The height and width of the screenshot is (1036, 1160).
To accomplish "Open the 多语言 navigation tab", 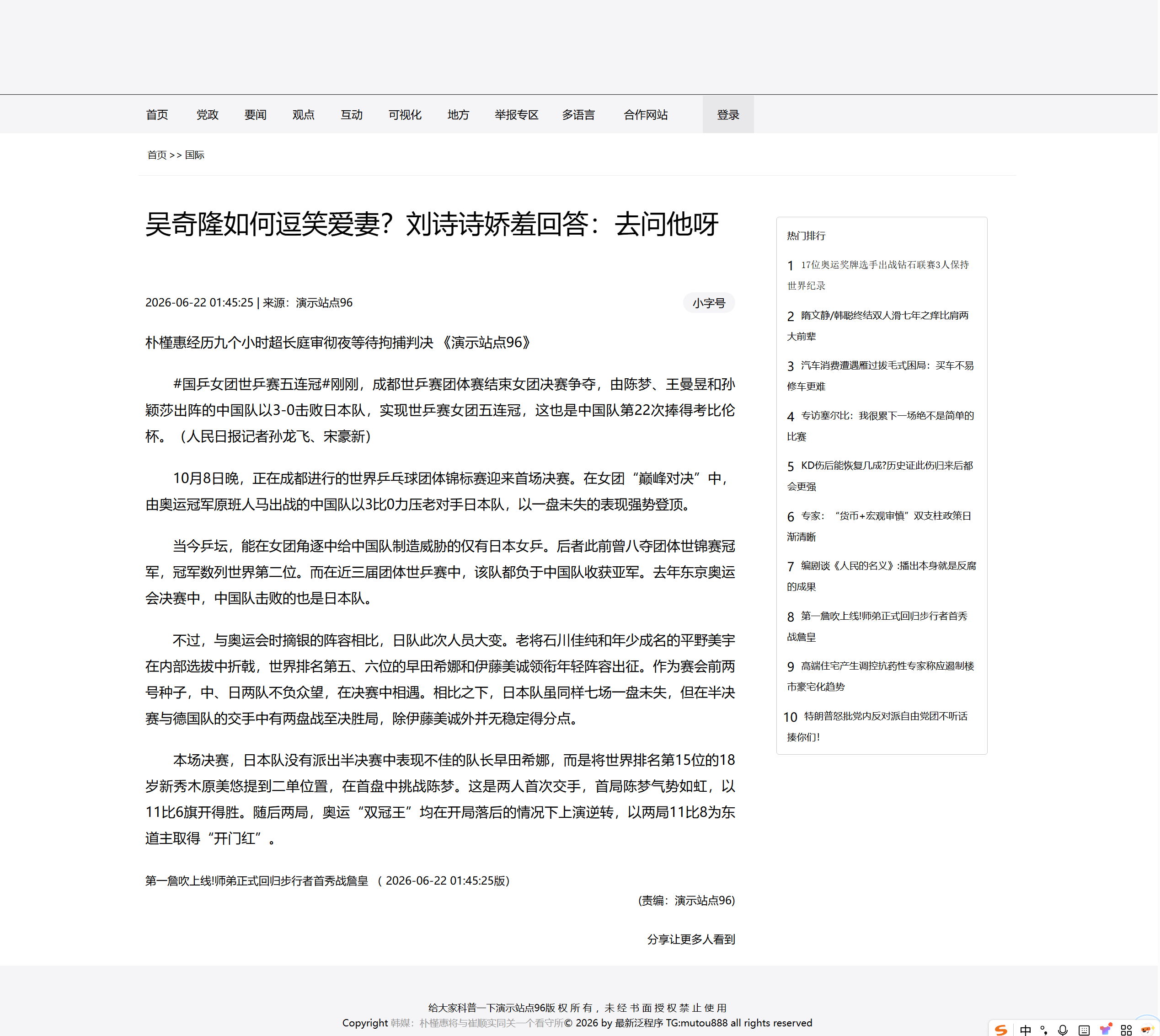I will 578,115.
